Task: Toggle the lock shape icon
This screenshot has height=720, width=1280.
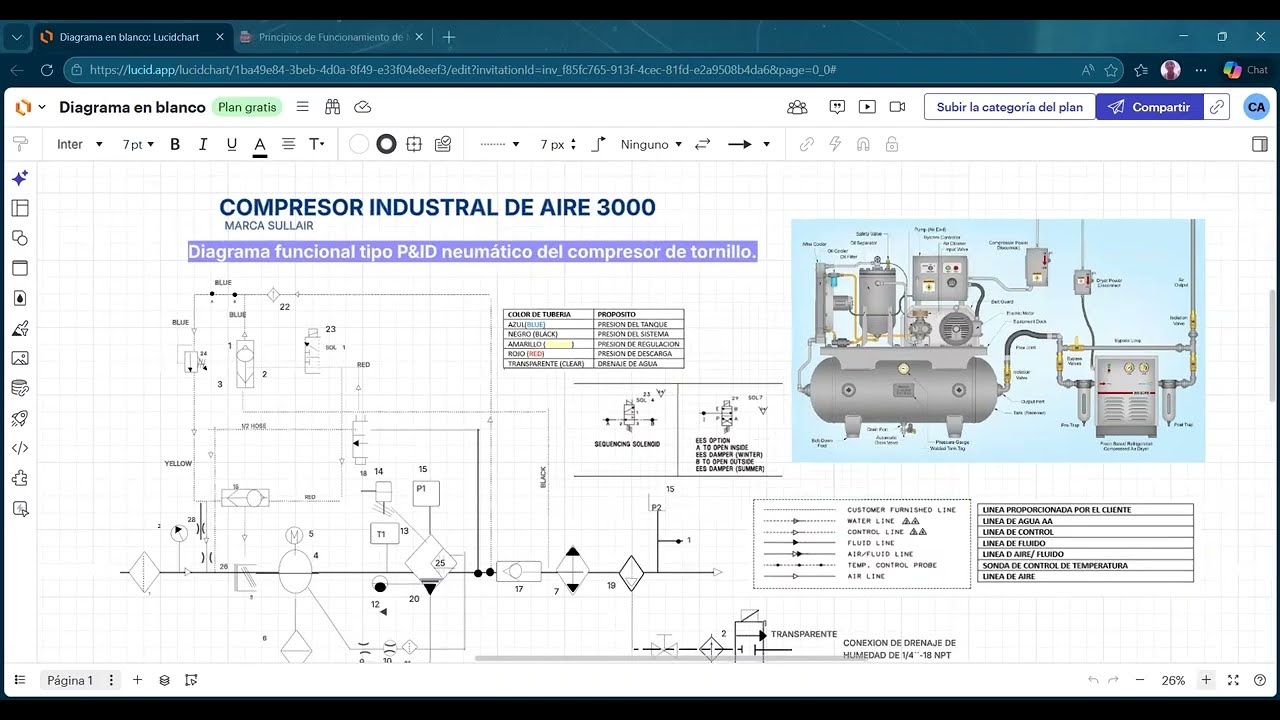Action: (892, 144)
